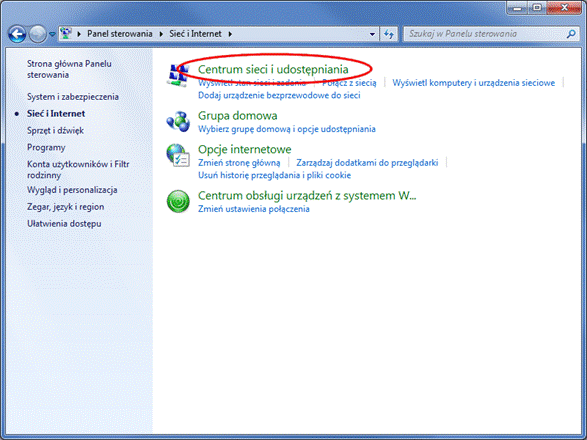This screenshot has width=587, height=440.
Task: Open Wygląd i personalizacja category
Action: click(x=72, y=190)
